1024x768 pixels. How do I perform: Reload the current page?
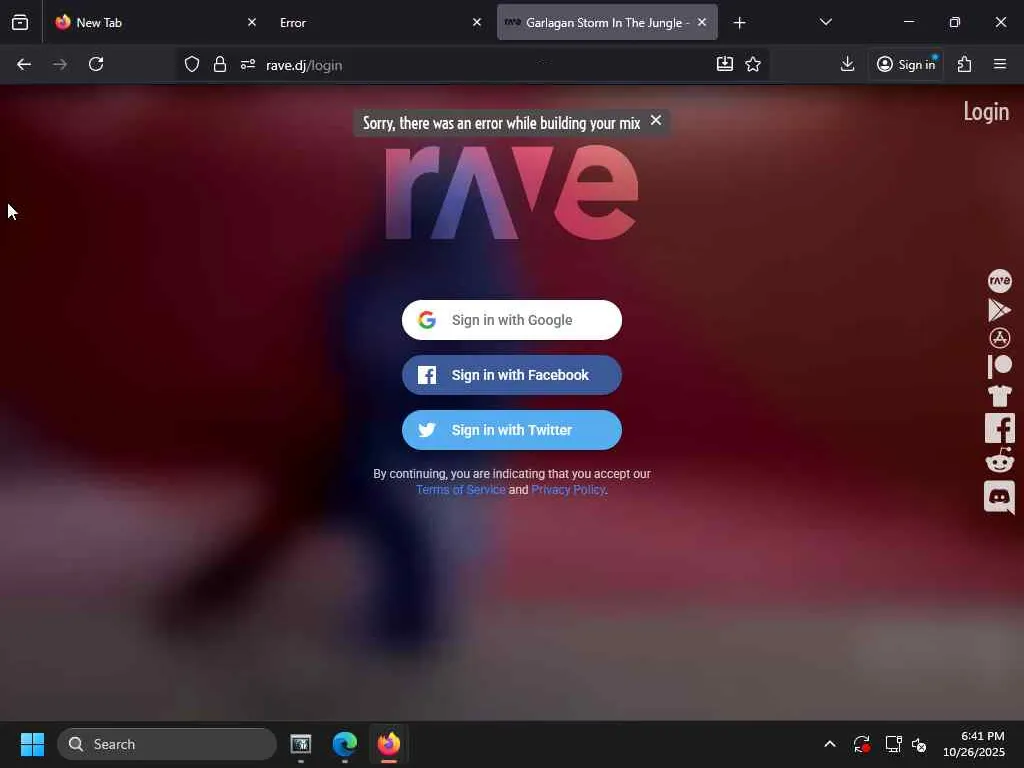[x=96, y=64]
